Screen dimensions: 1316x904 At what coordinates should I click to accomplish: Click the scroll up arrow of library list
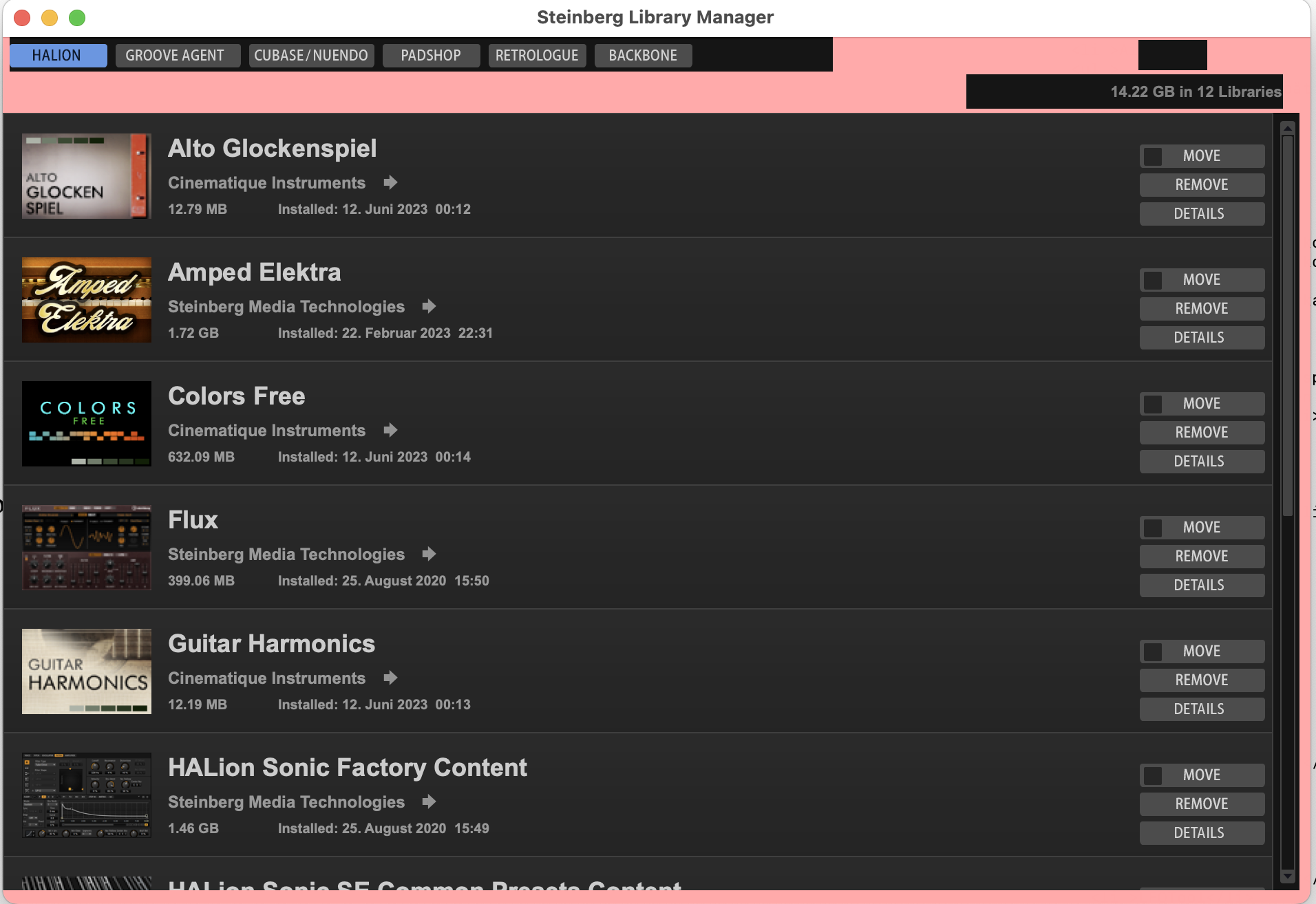(1288, 129)
